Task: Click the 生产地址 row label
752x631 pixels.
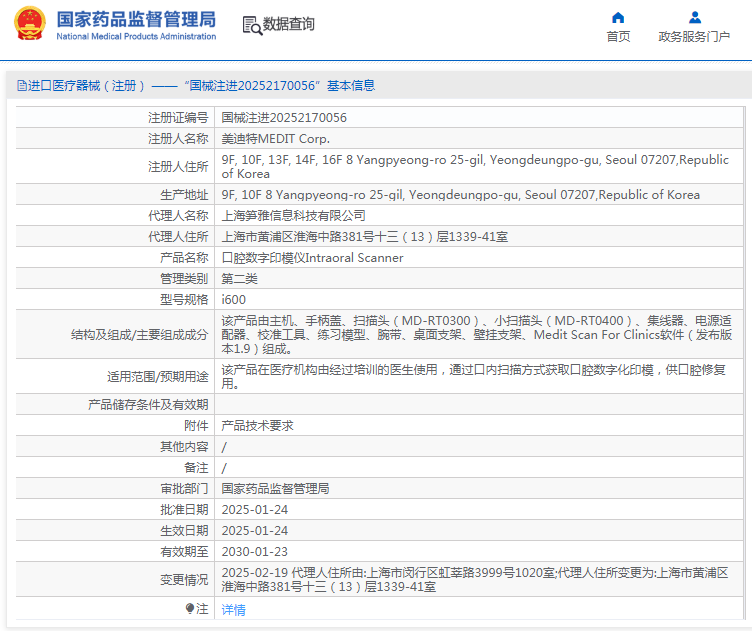Action: coord(184,195)
